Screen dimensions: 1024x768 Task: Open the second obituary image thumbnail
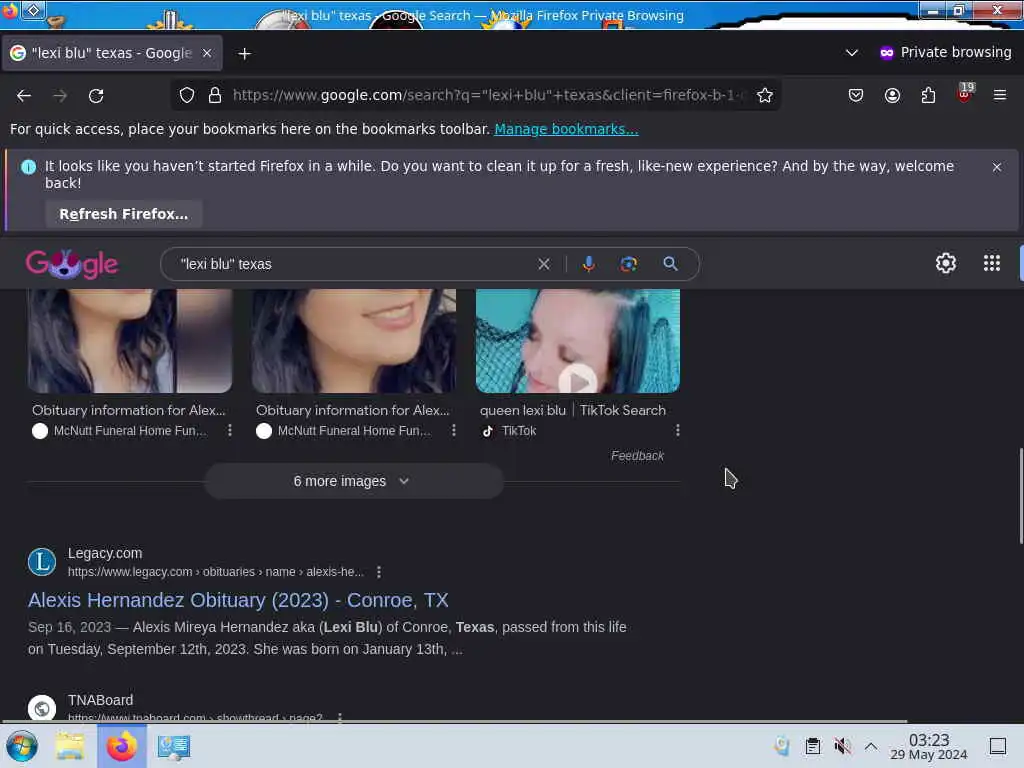coord(354,341)
